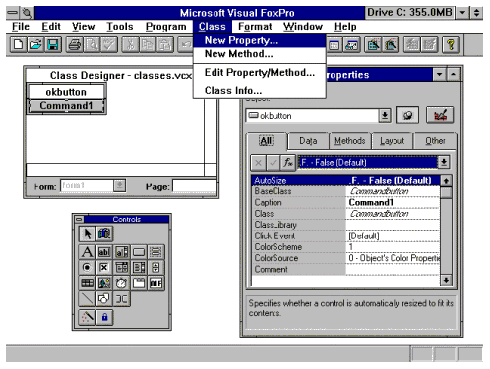Select the Separator control tool
This screenshot has height=369, width=490.
point(121,299)
